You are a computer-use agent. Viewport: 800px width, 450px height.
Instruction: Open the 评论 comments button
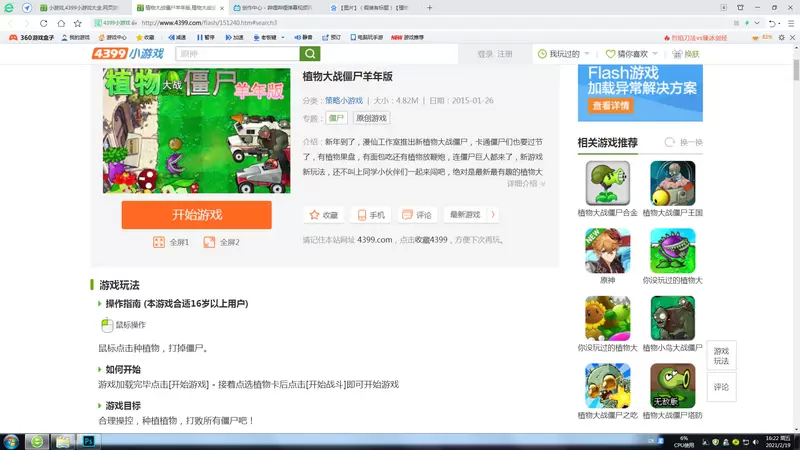(417, 215)
